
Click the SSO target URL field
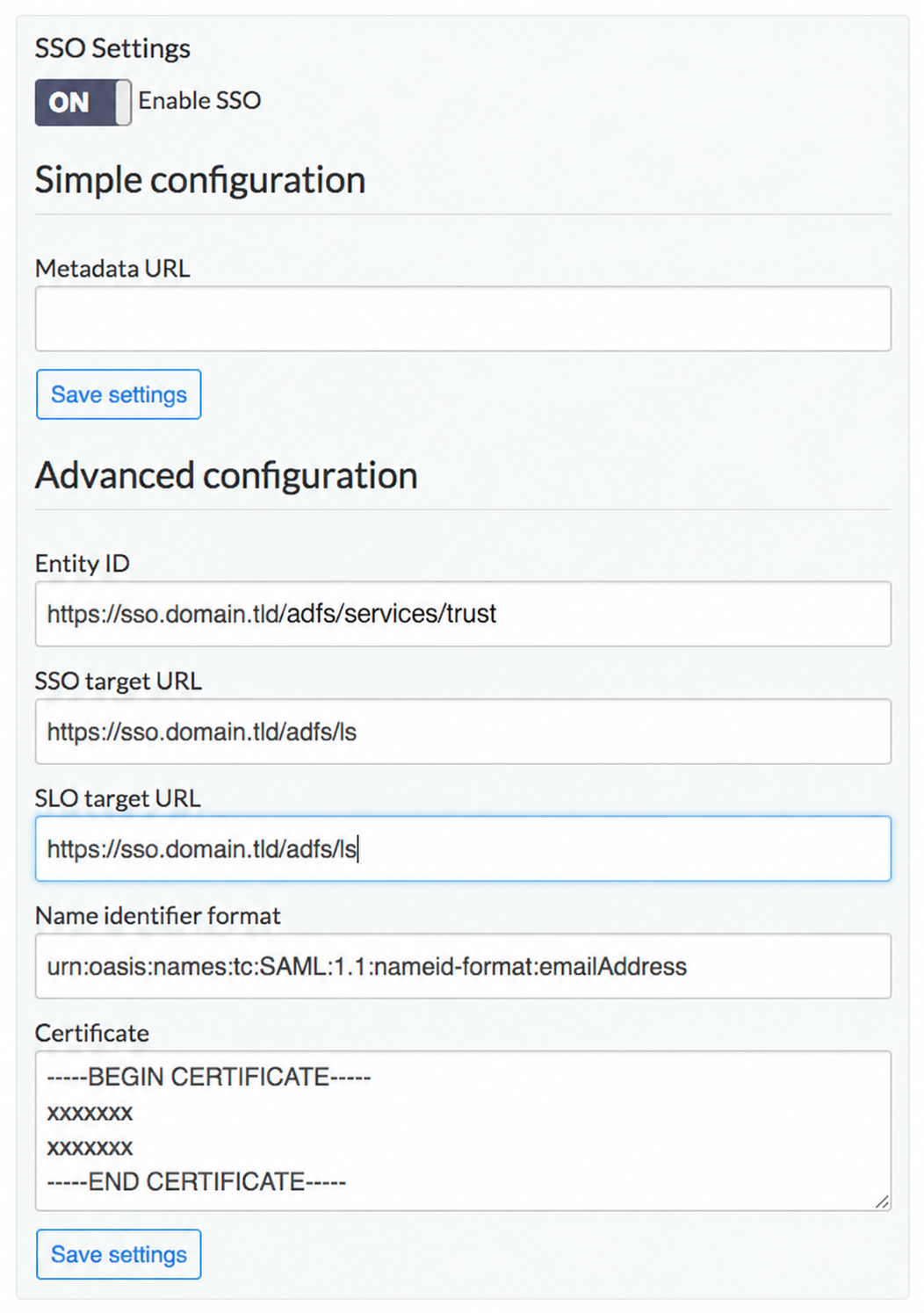463,732
